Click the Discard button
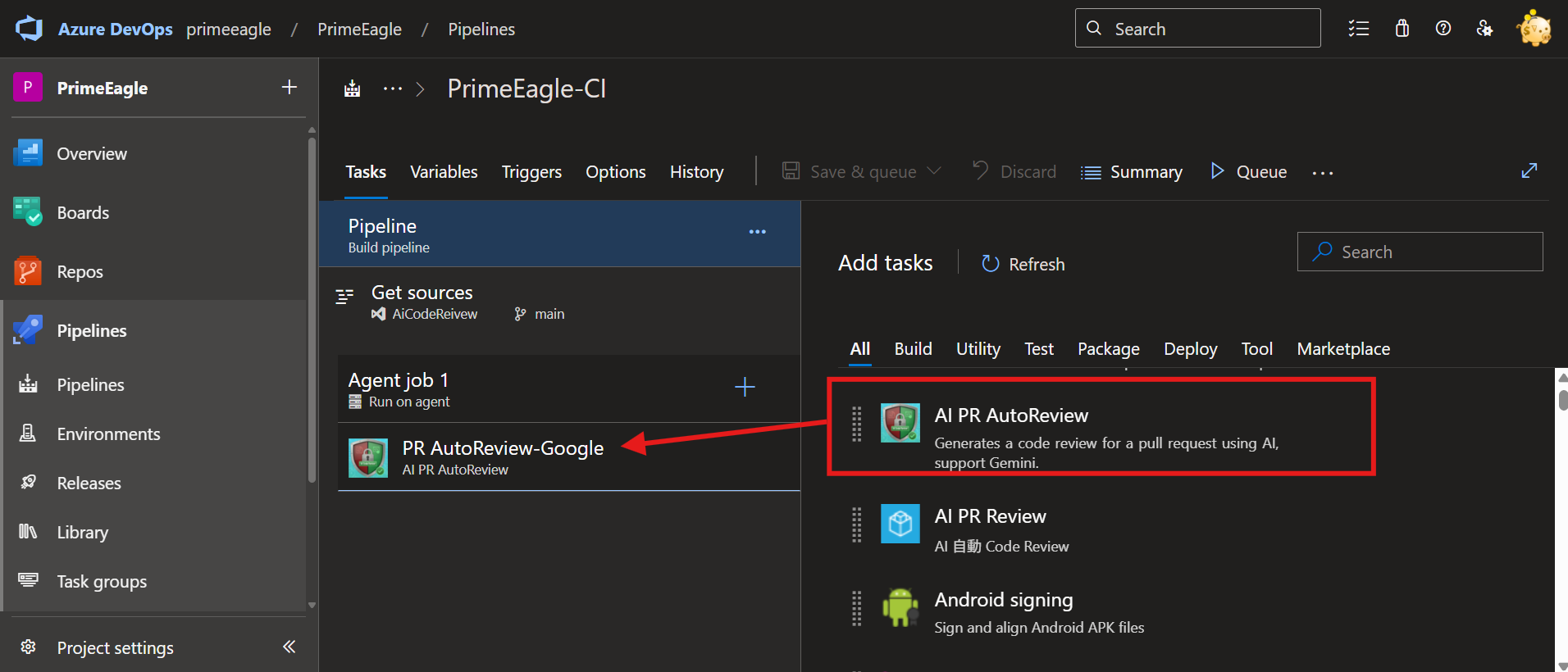Image resolution: width=1568 pixels, height=672 pixels. (1014, 171)
